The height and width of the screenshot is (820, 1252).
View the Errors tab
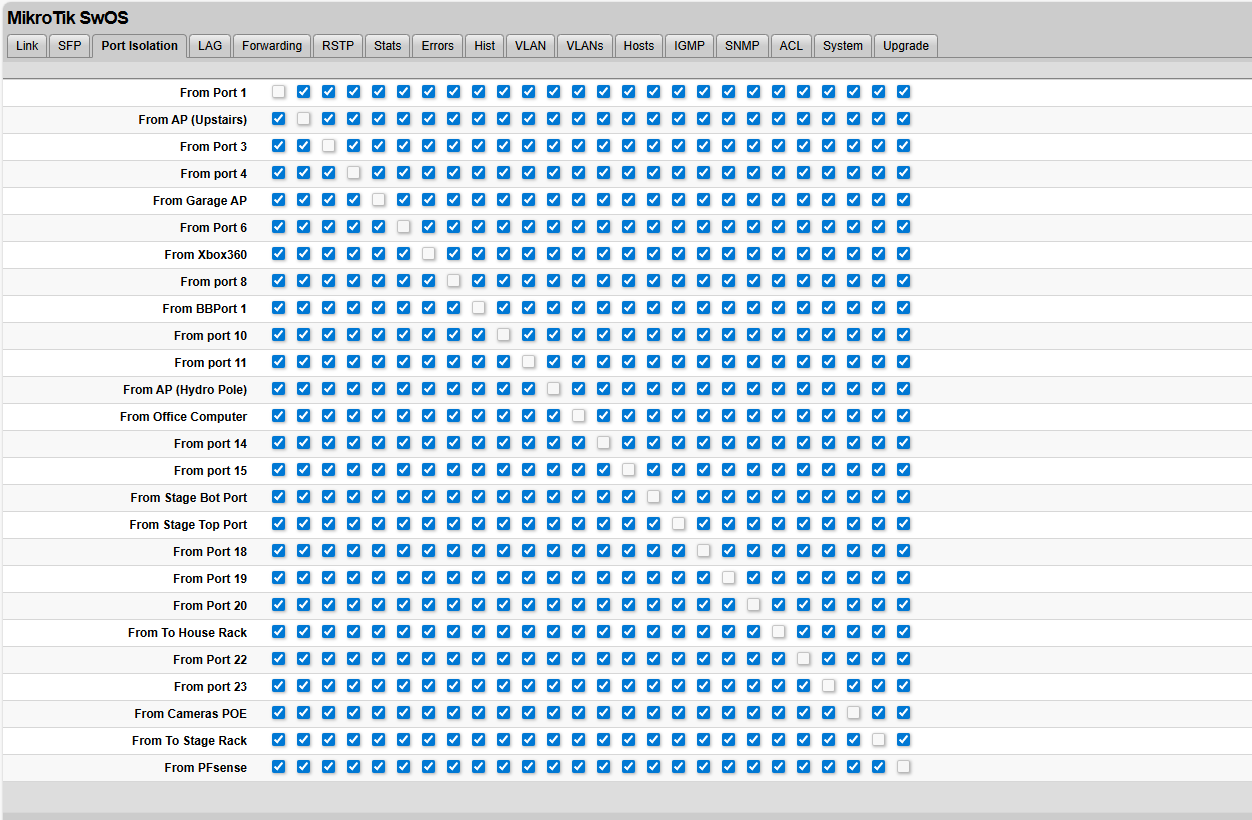(437, 46)
